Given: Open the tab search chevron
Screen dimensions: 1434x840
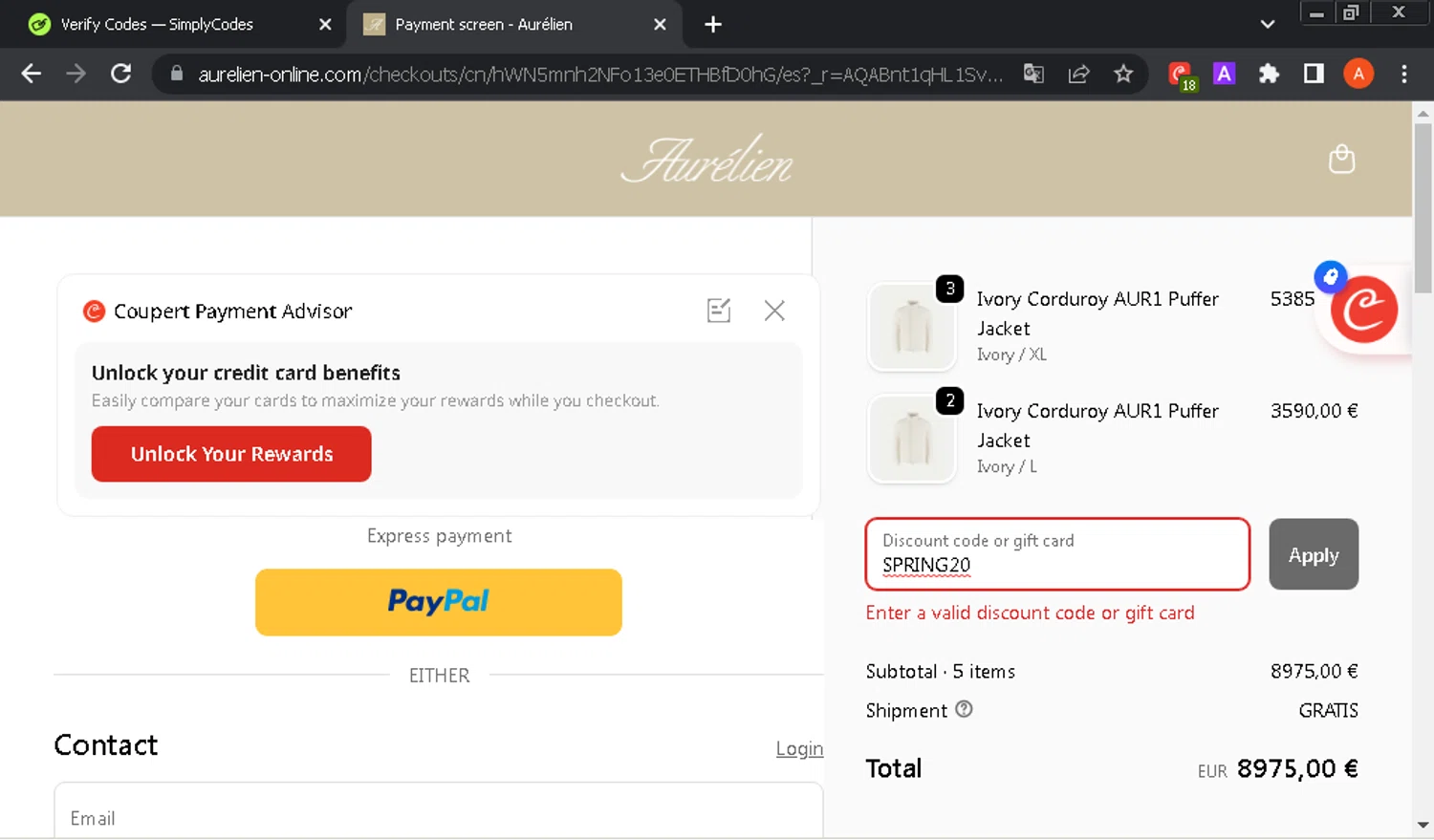Looking at the screenshot, I should [1268, 24].
